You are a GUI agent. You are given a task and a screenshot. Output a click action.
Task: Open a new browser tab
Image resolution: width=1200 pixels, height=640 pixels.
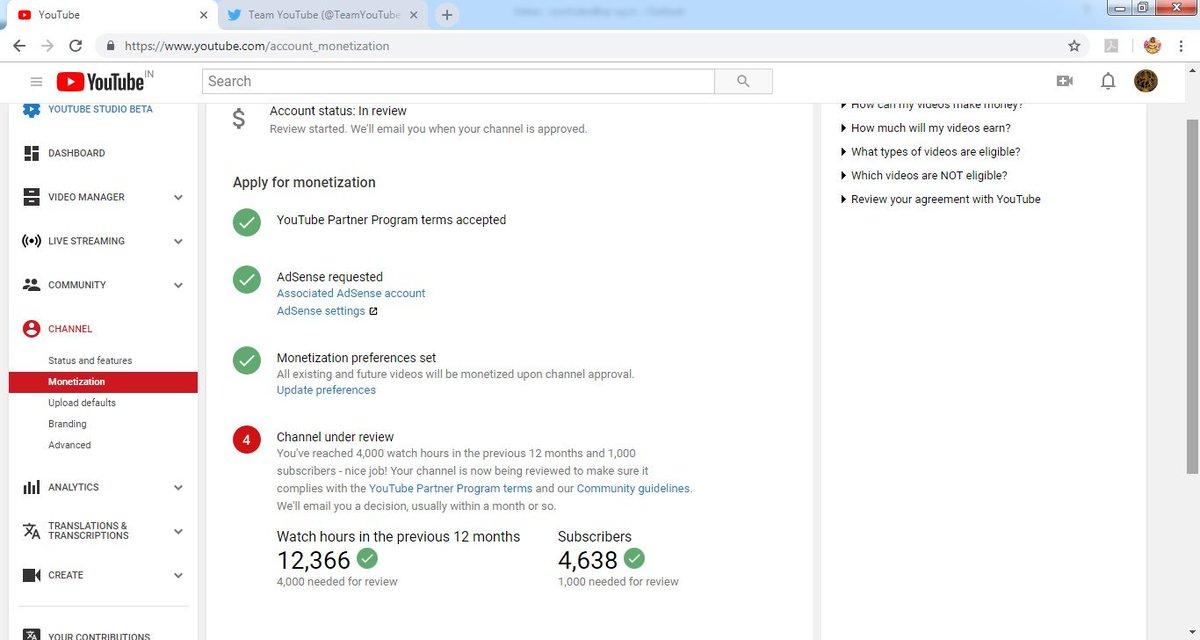click(x=447, y=15)
